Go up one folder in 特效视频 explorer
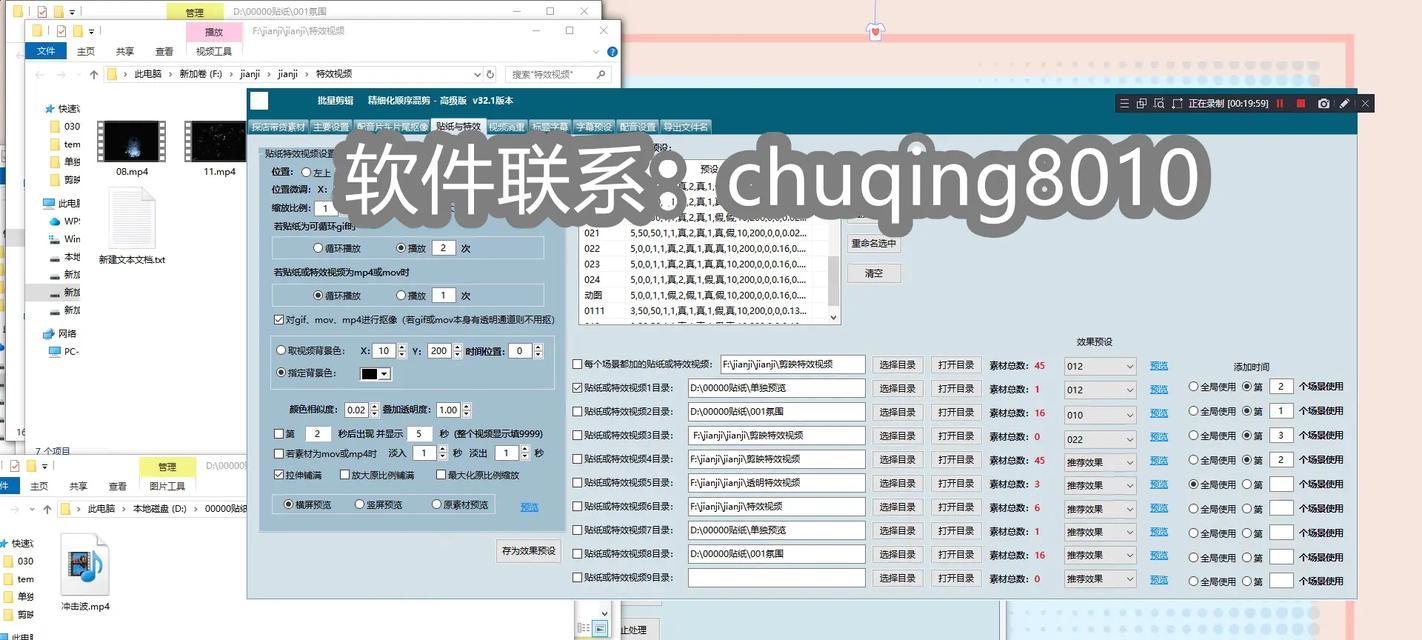This screenshot has height=640, width=1422. 94,74
